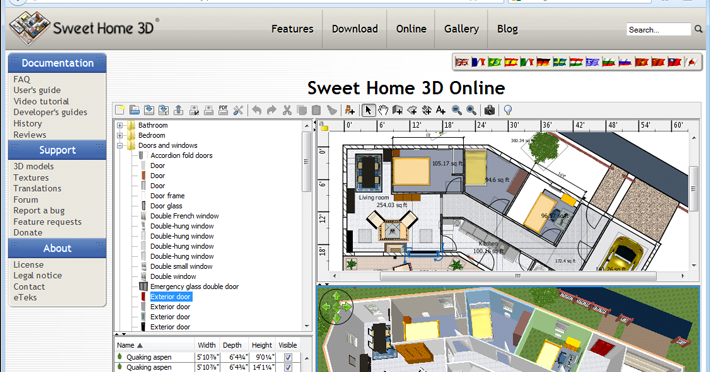Click the Search input field
The image size is (710, 372).
(659, 29)
